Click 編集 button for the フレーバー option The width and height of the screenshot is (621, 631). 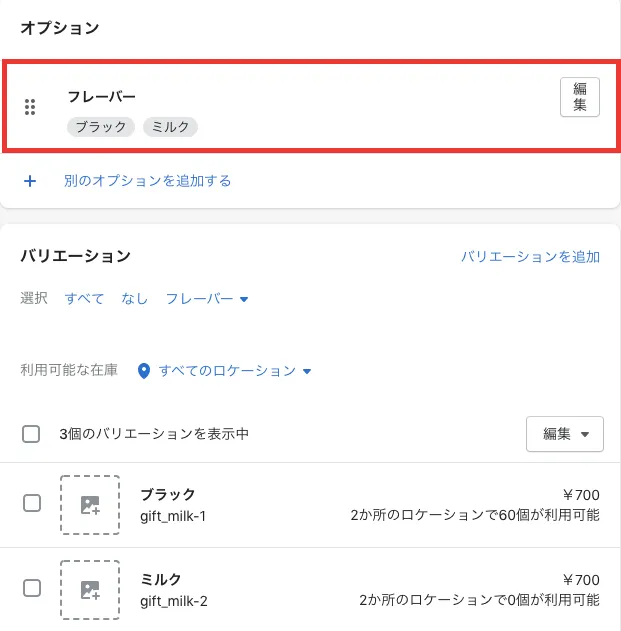click(580, 97)
